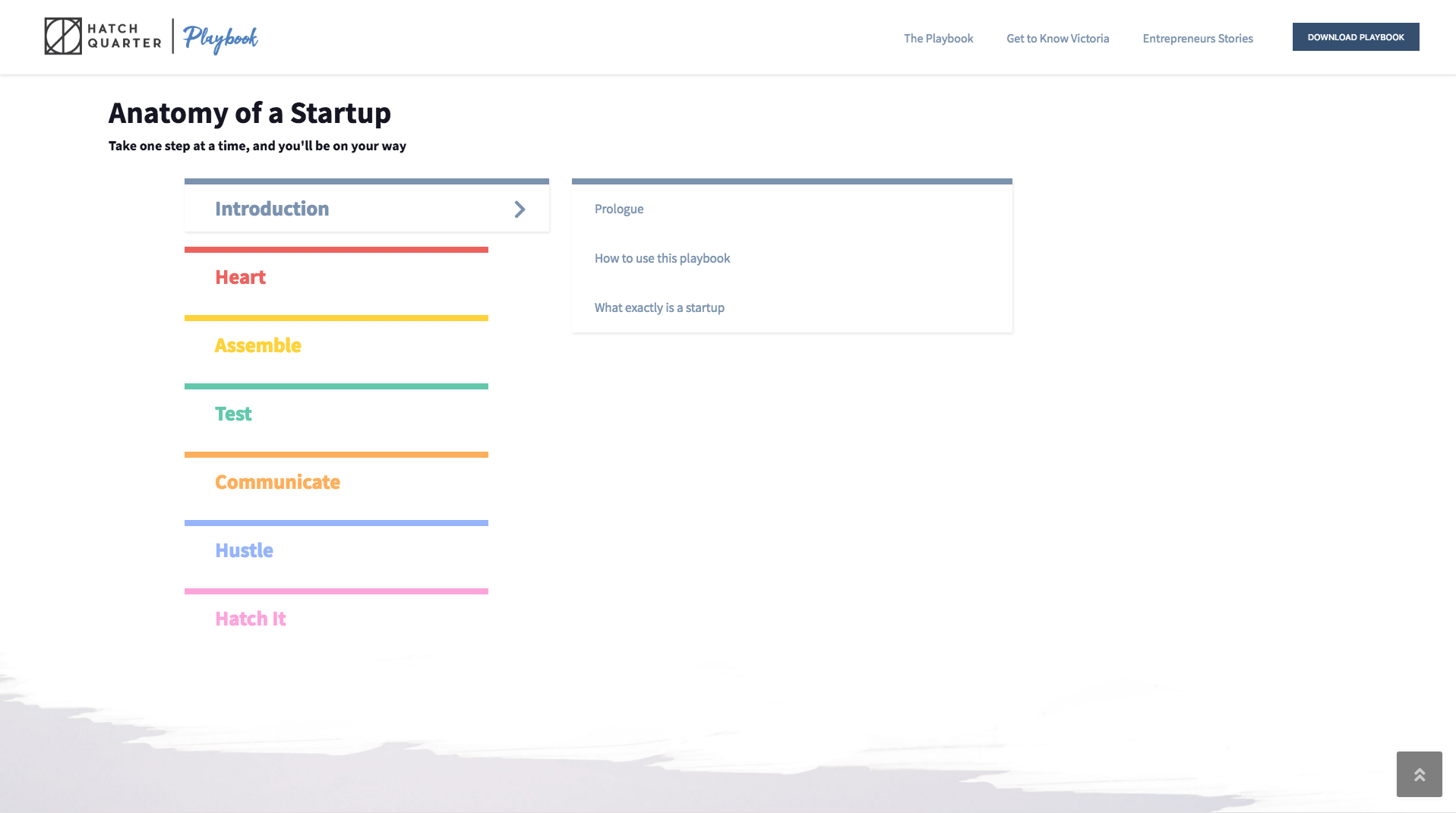Select the Introduction section heading
Image resolution: width=1456 pixels, height=813 pixels.
[x=272, y=209]
